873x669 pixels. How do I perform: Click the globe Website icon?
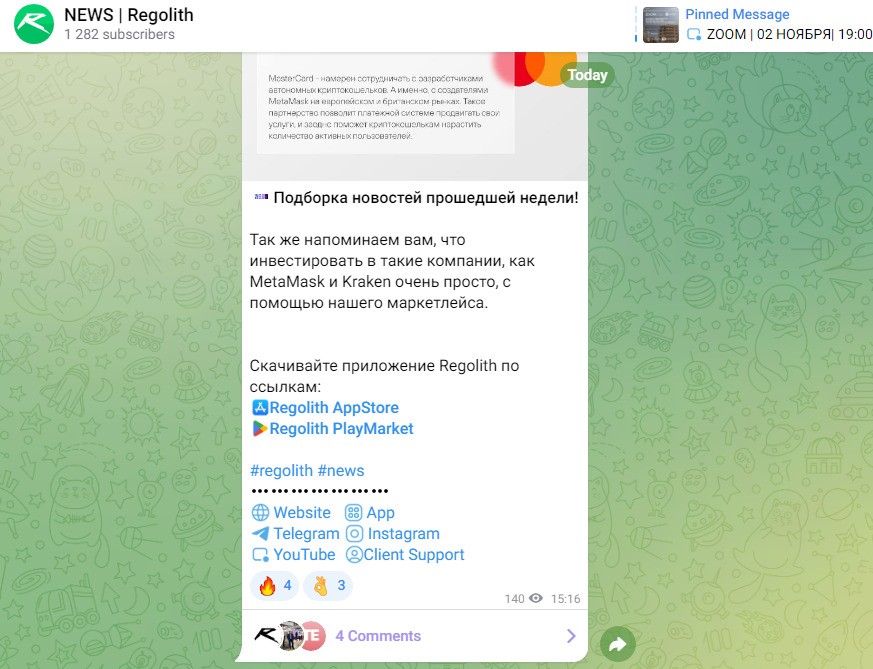coord(260,512)
